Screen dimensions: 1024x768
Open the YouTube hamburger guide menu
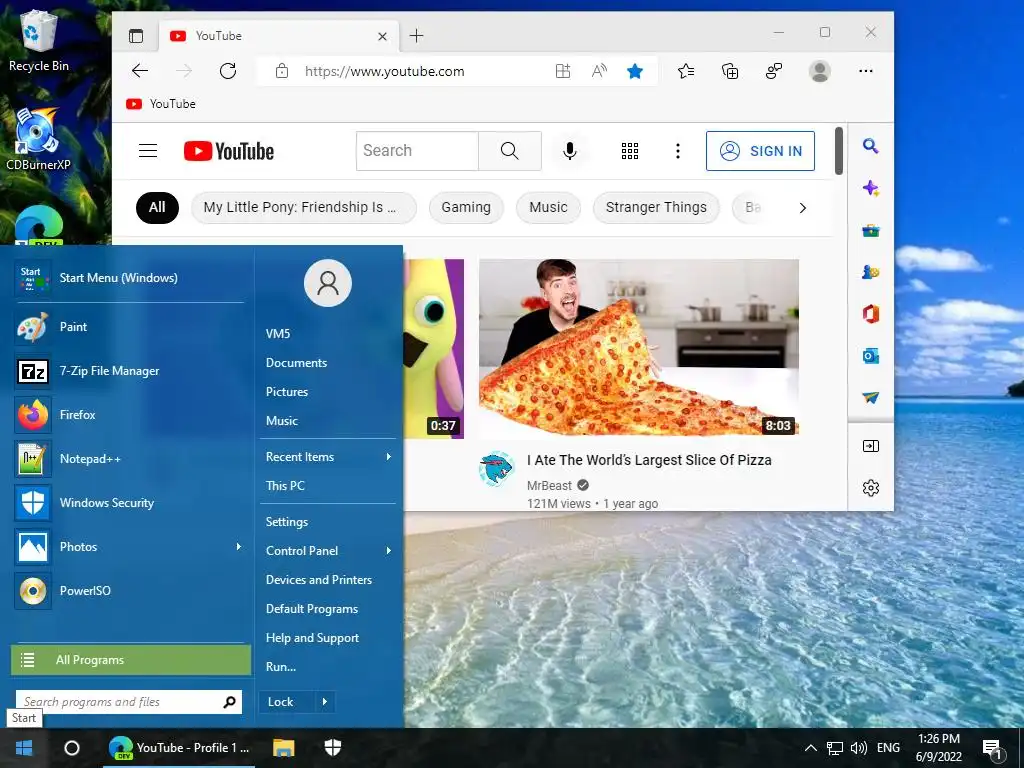tap(148, 151)
